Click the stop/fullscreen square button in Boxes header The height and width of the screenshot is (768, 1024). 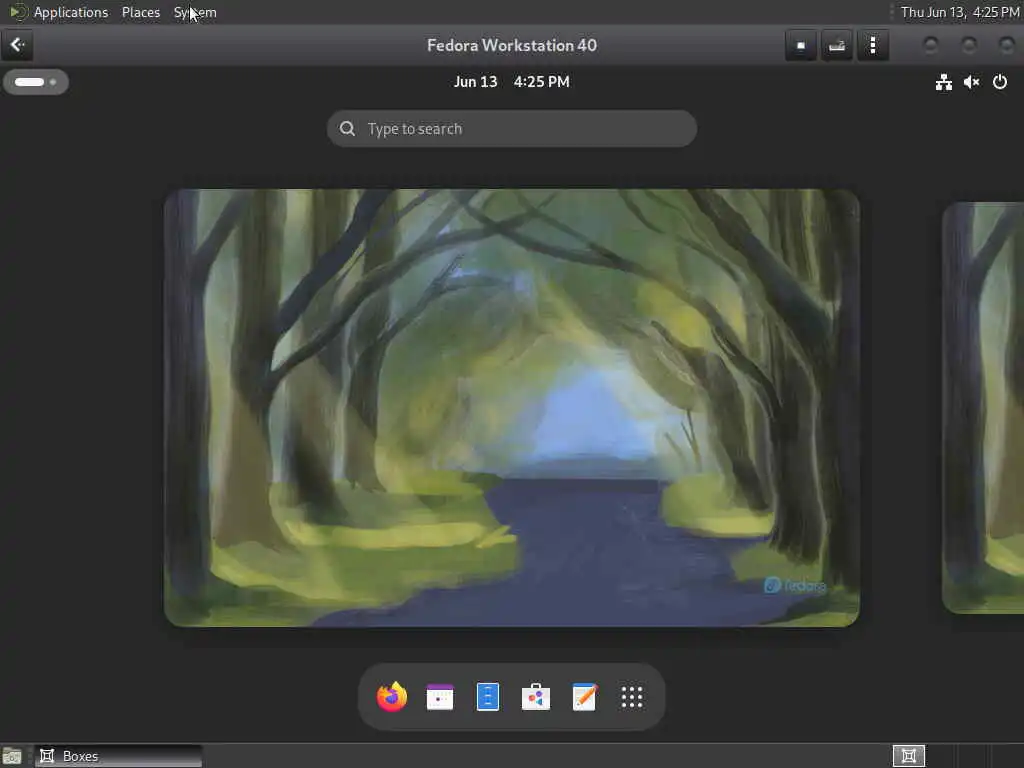click(x=801, y=45)
